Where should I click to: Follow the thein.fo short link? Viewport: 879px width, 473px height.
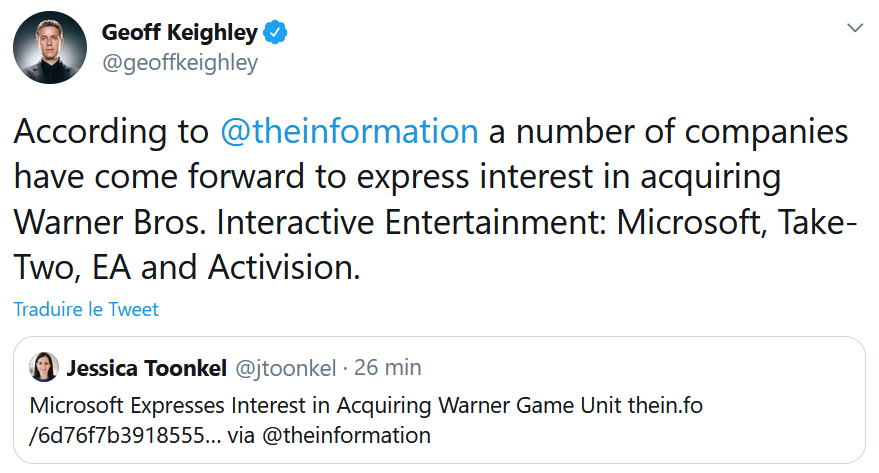(x=665, y=405)
